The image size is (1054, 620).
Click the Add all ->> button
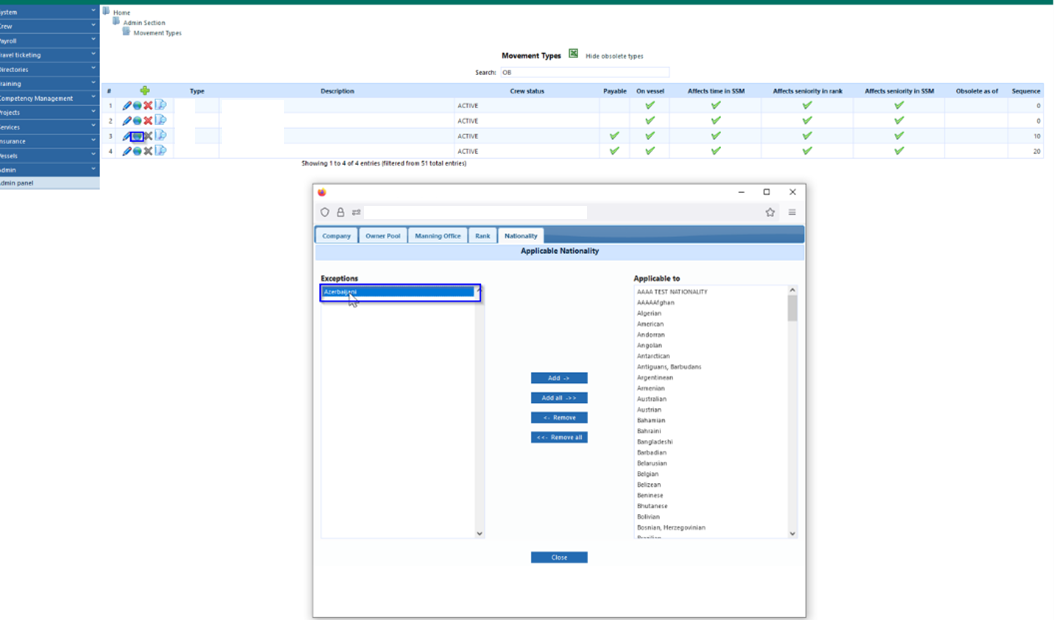(x=559, y=398)
